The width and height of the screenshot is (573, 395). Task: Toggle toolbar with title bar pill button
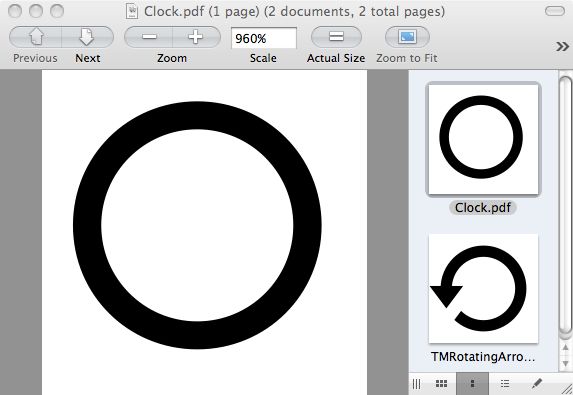555,11
